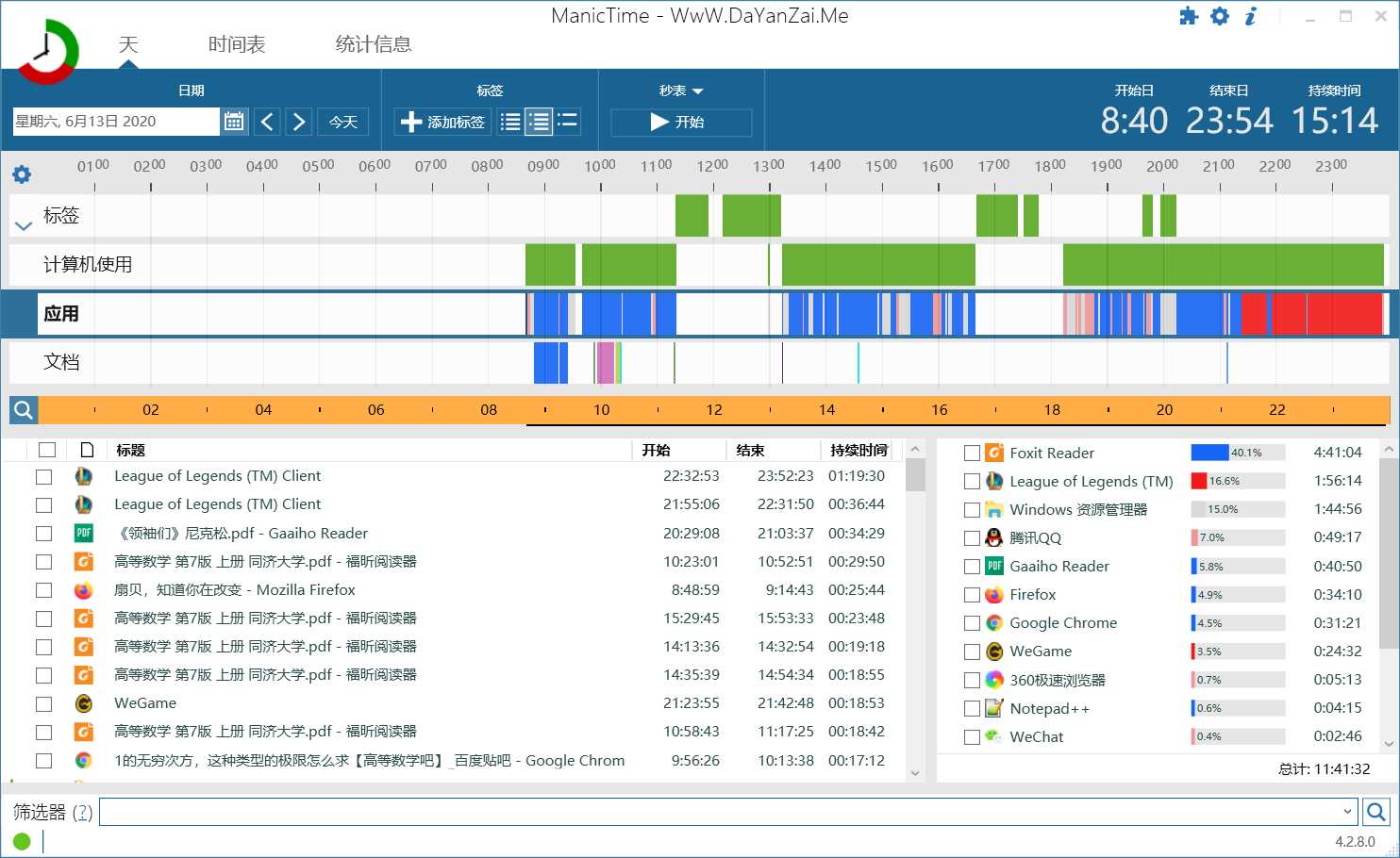Click the 腾讯QQ penguin icon
This screenshot has width=1400, height=858.
click(994, 537)
